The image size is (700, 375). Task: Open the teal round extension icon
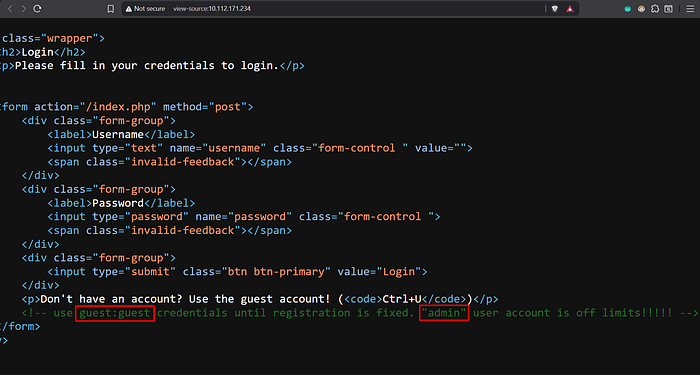tap(627, 8)
